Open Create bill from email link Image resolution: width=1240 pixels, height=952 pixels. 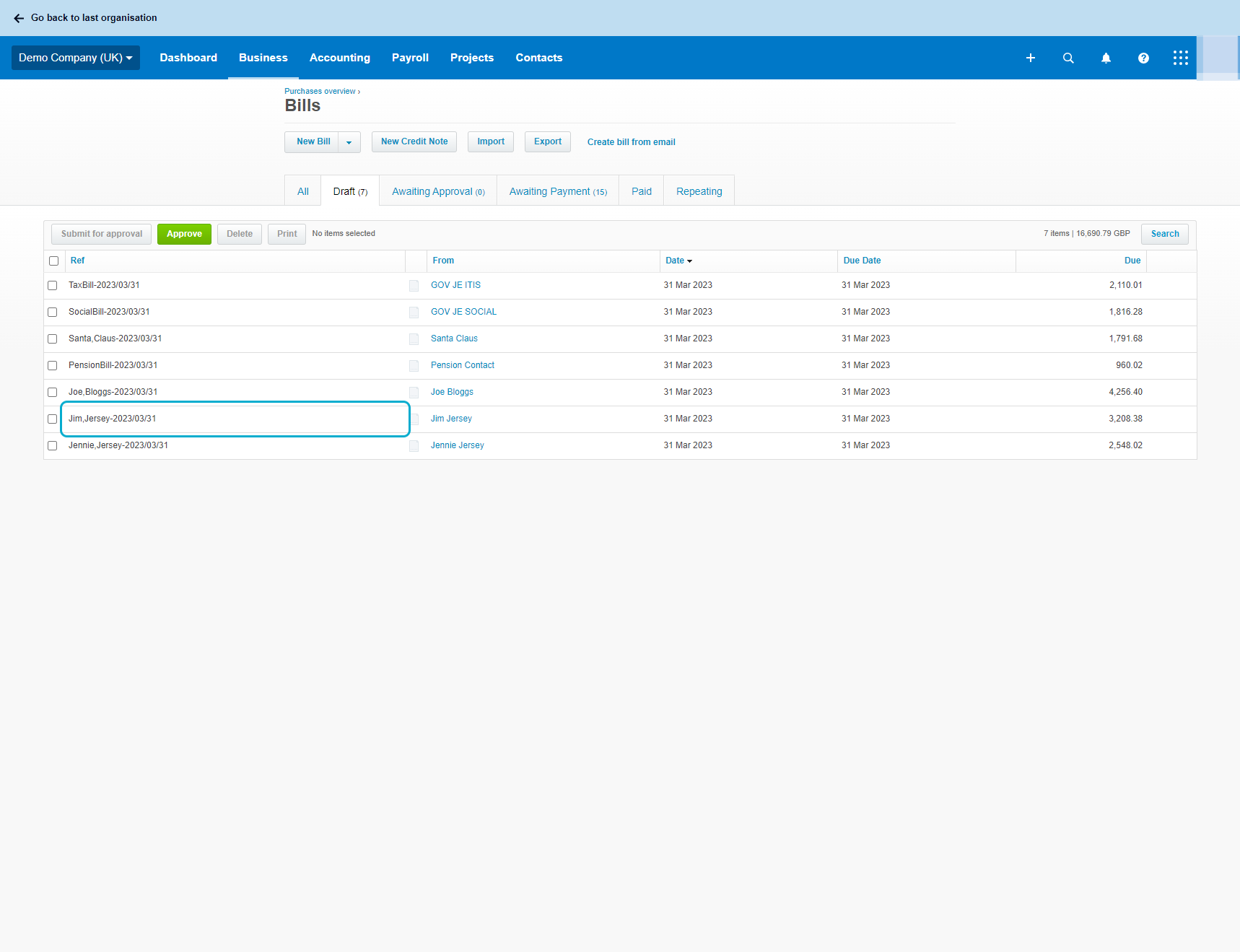coord(632,142)
